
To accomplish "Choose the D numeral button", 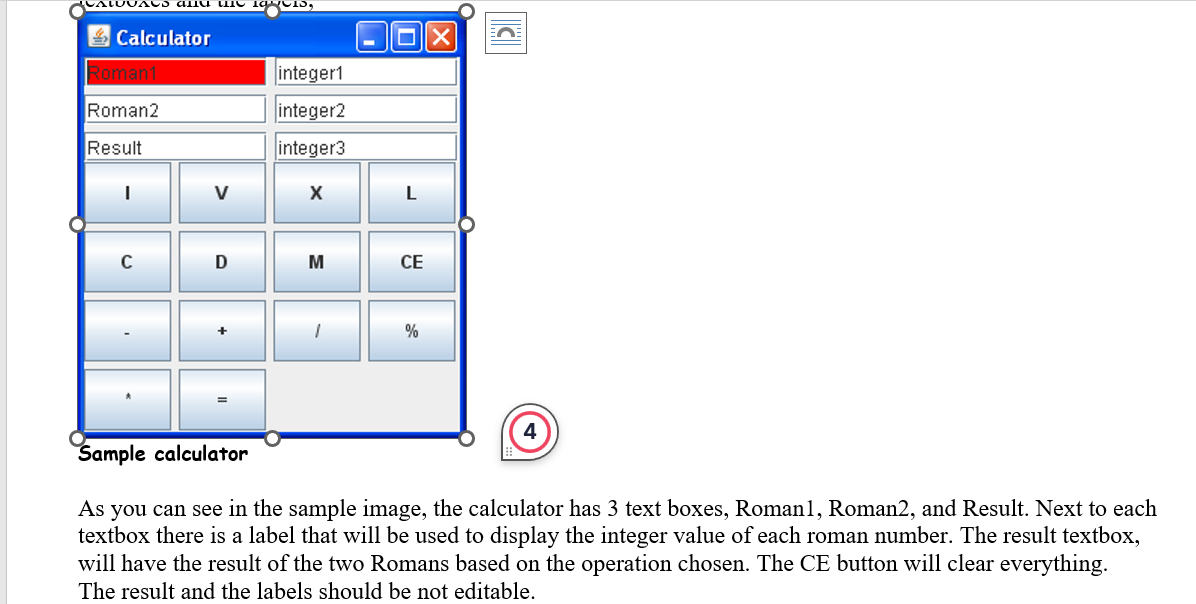I will click(x=222, y=262).
